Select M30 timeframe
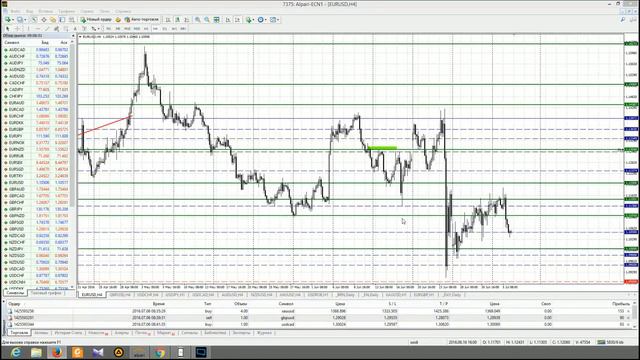This screenshot has height=360, width=640. [137, 29]
